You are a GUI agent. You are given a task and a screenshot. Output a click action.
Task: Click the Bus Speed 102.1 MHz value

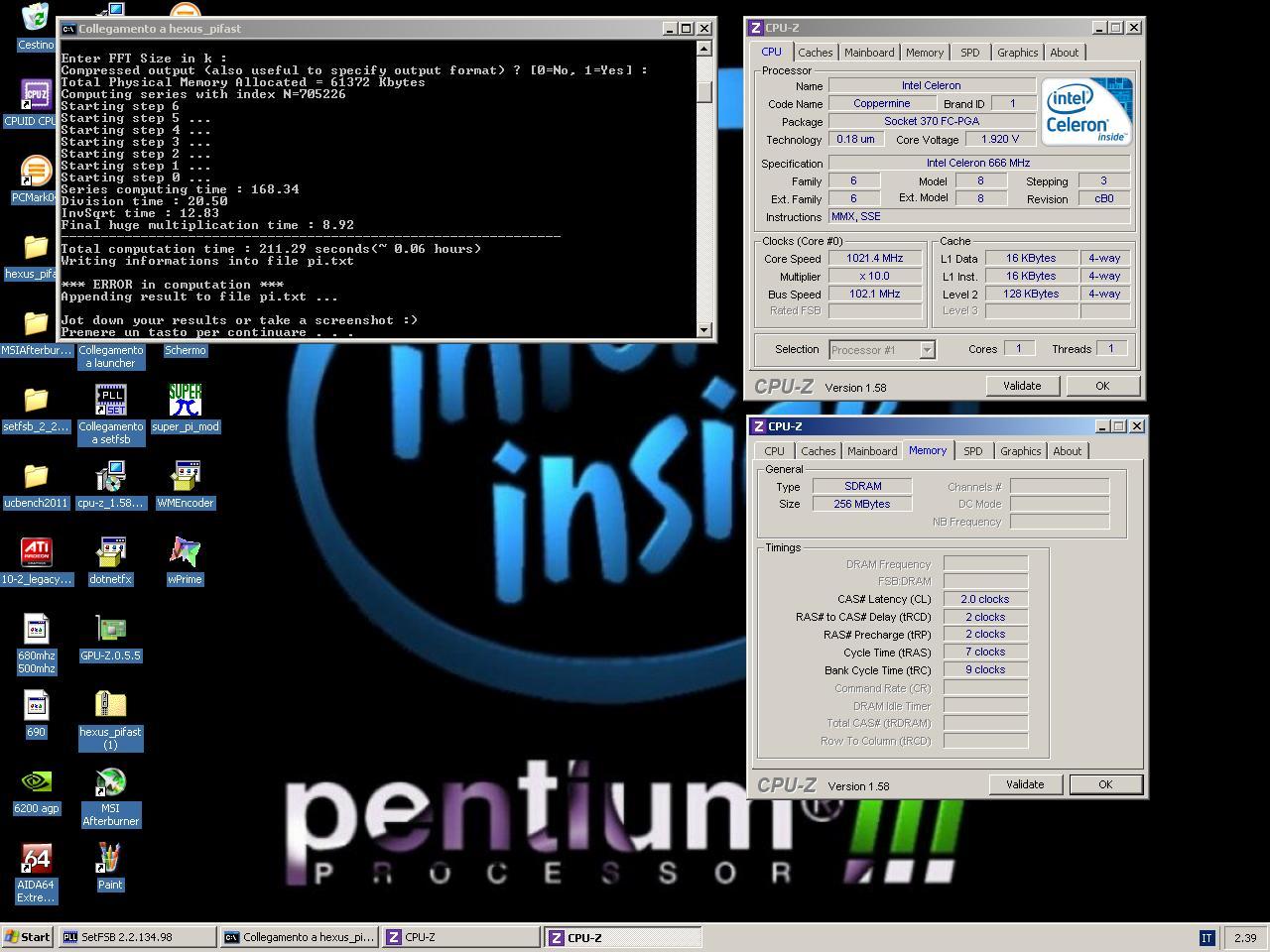tap(875, 295)
